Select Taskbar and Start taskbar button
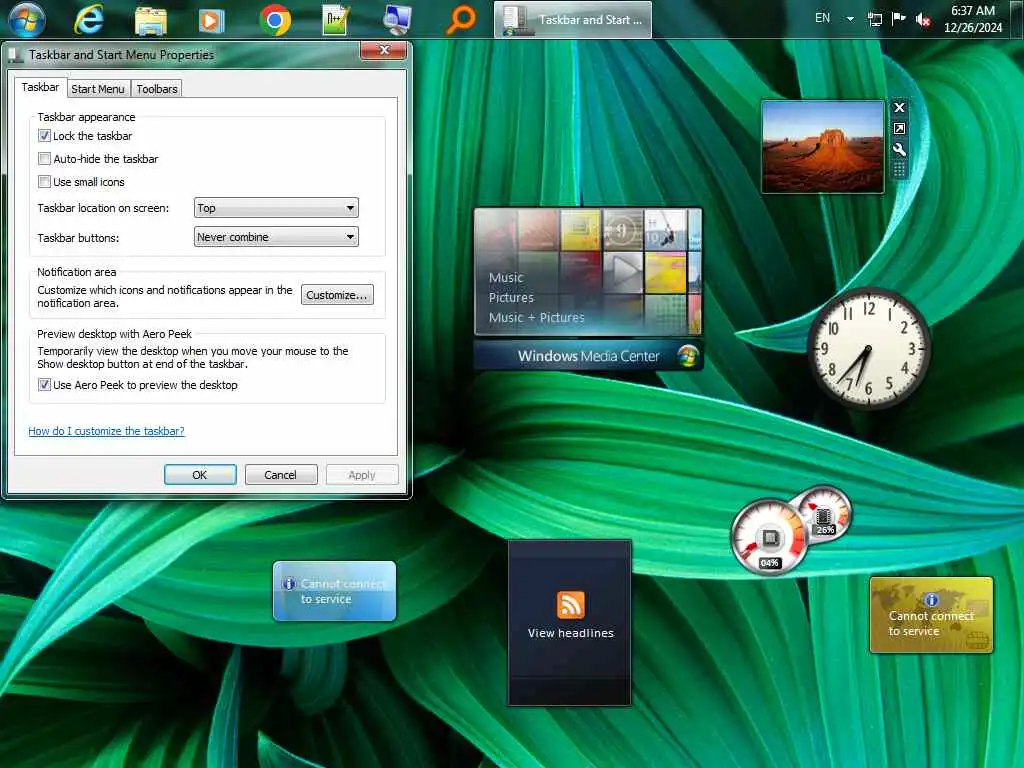Viewport: 1024px width, 768px height. tap(573, 20)
